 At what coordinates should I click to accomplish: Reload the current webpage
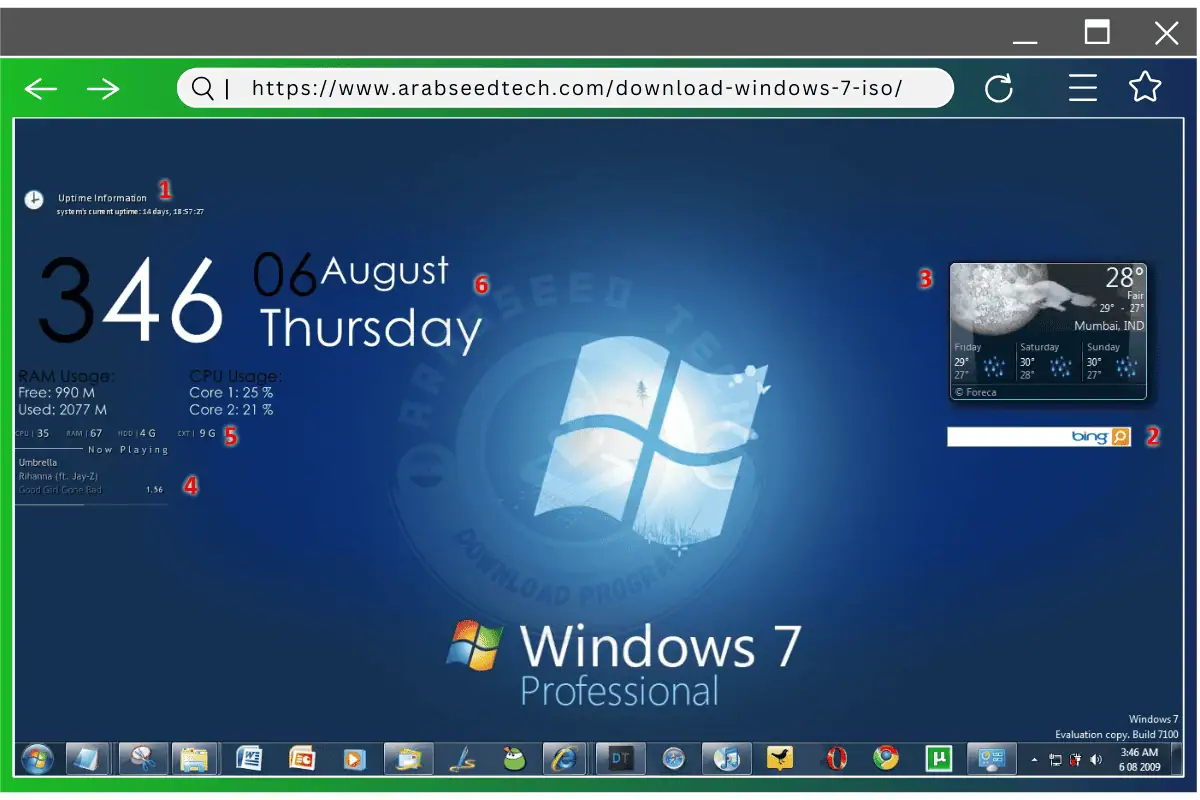click(x=999, y=88)
